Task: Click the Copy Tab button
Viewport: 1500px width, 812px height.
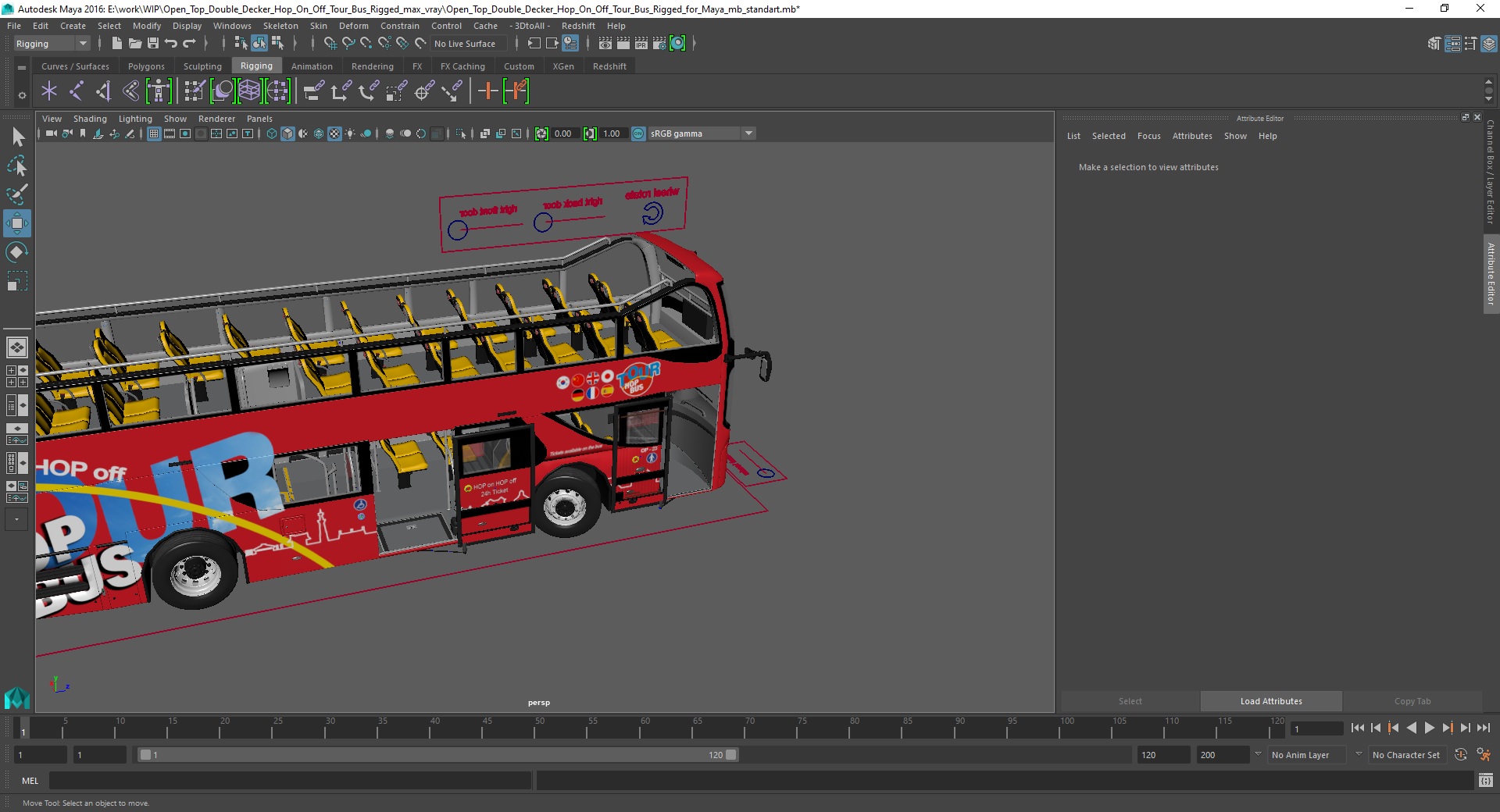Action: point(1412,701)
